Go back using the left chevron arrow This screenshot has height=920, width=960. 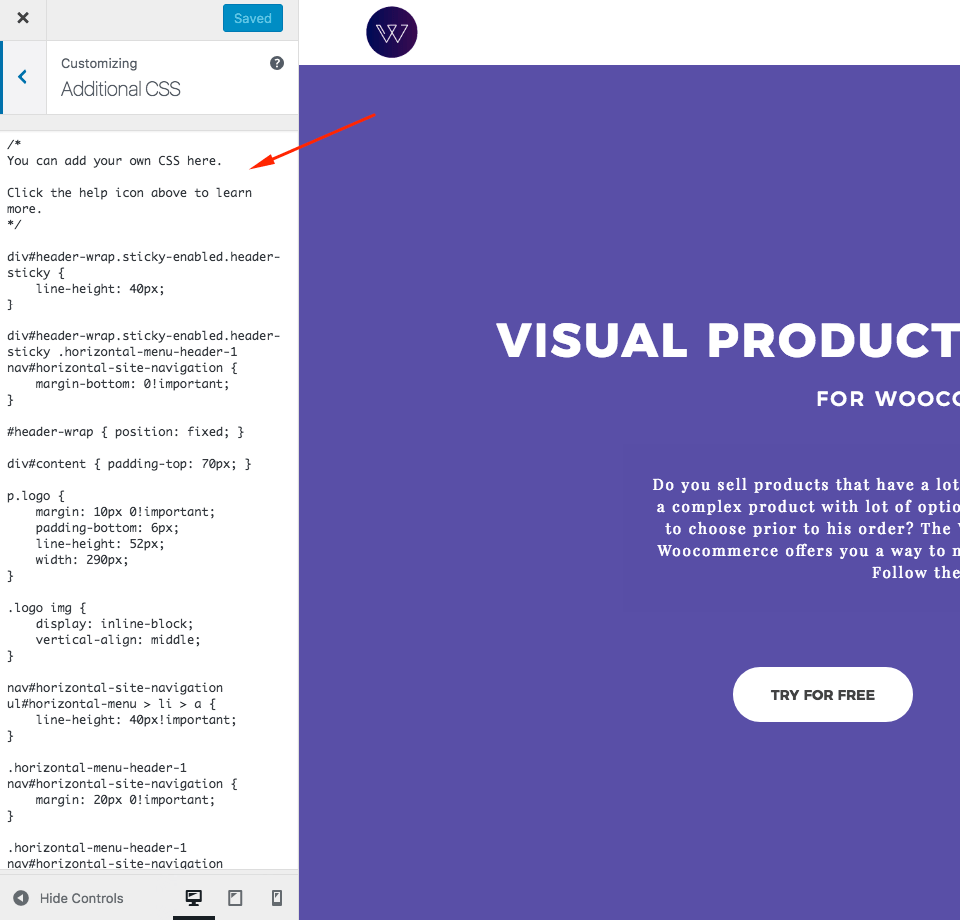[23, 77]
